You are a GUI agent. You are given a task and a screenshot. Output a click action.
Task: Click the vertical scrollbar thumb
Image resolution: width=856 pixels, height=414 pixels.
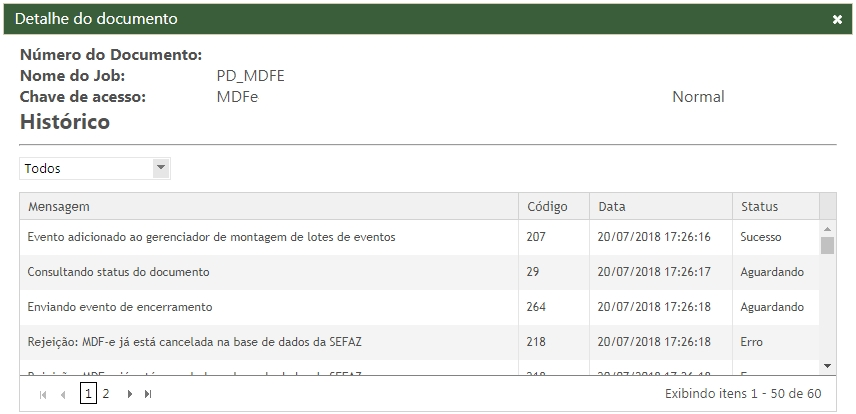pos(827,246)
